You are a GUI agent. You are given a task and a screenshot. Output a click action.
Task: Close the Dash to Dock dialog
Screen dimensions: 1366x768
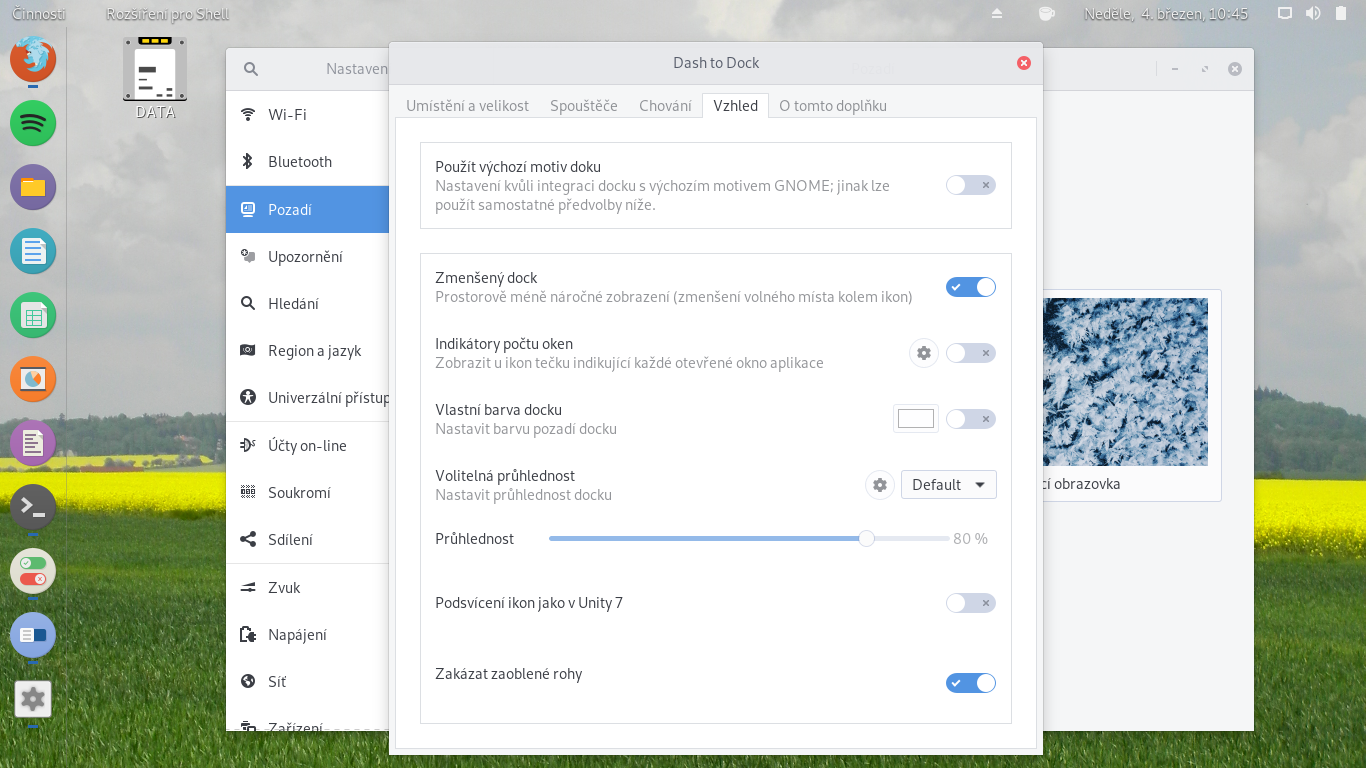1024,63
